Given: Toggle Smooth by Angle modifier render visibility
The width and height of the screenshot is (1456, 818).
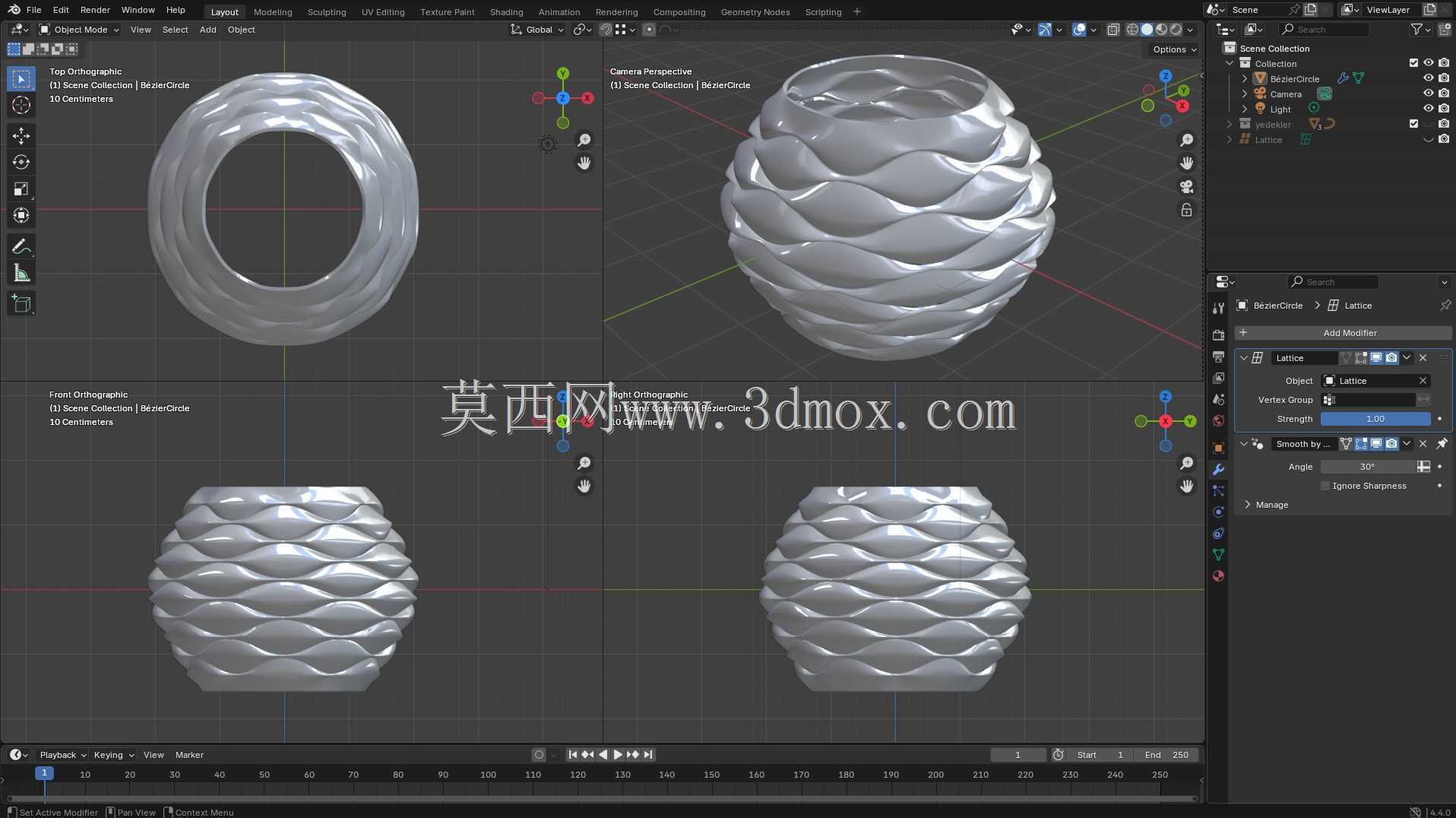Looking at the screenshot, I should (x=1391, y=444).
